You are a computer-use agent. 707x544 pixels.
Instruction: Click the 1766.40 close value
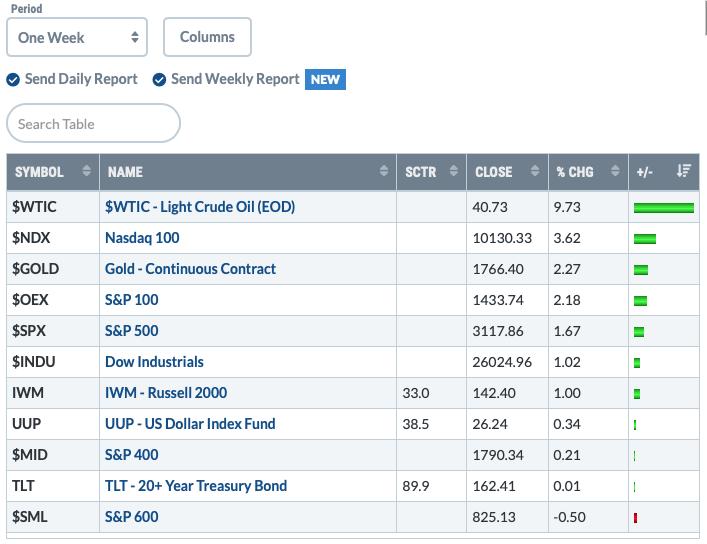(x=498, y=269)
